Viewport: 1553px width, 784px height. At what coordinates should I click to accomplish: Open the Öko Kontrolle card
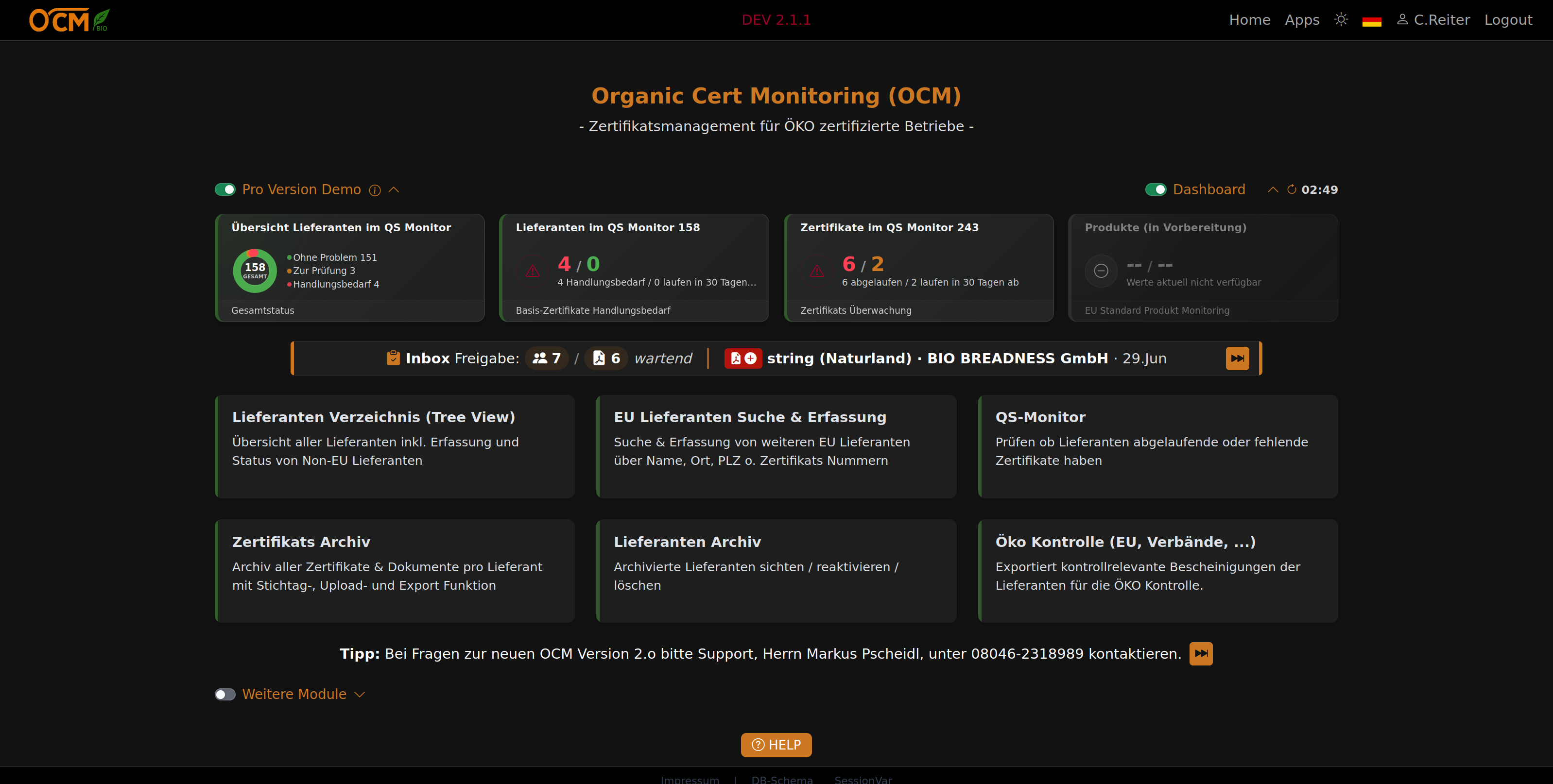tap(1157, 571)
